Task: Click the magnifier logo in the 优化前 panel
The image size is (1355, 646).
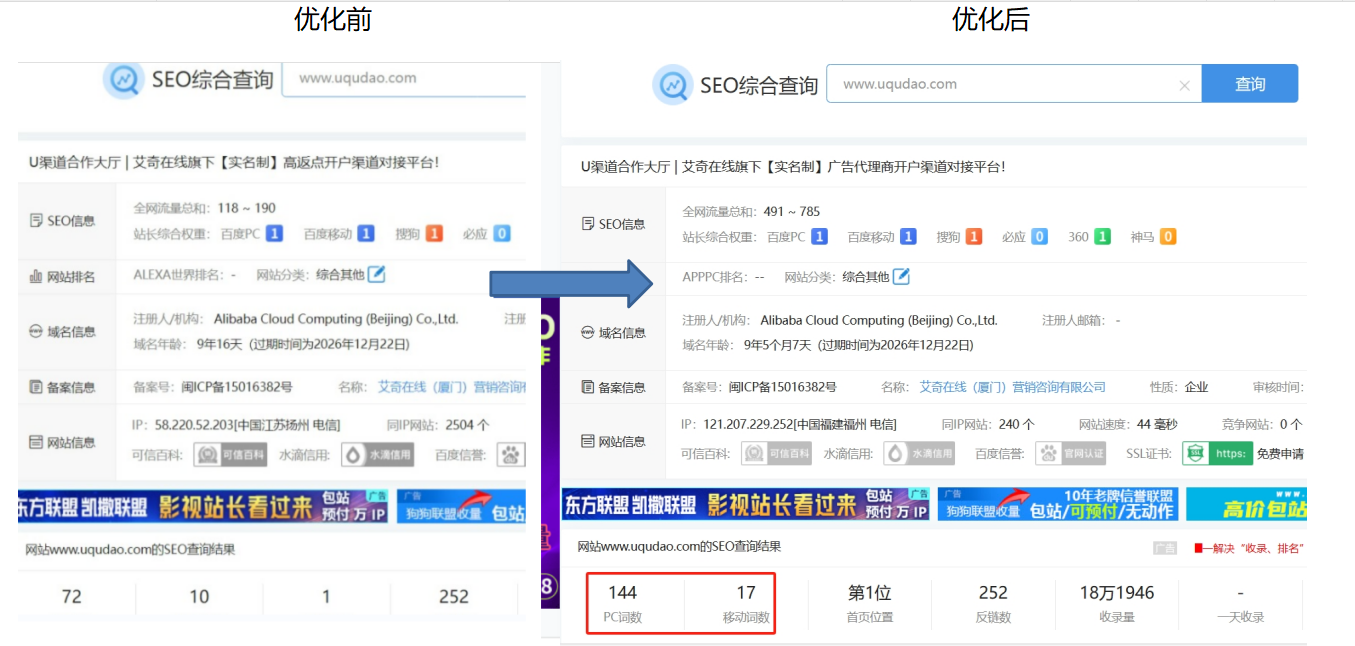Action: click(122, 79)
